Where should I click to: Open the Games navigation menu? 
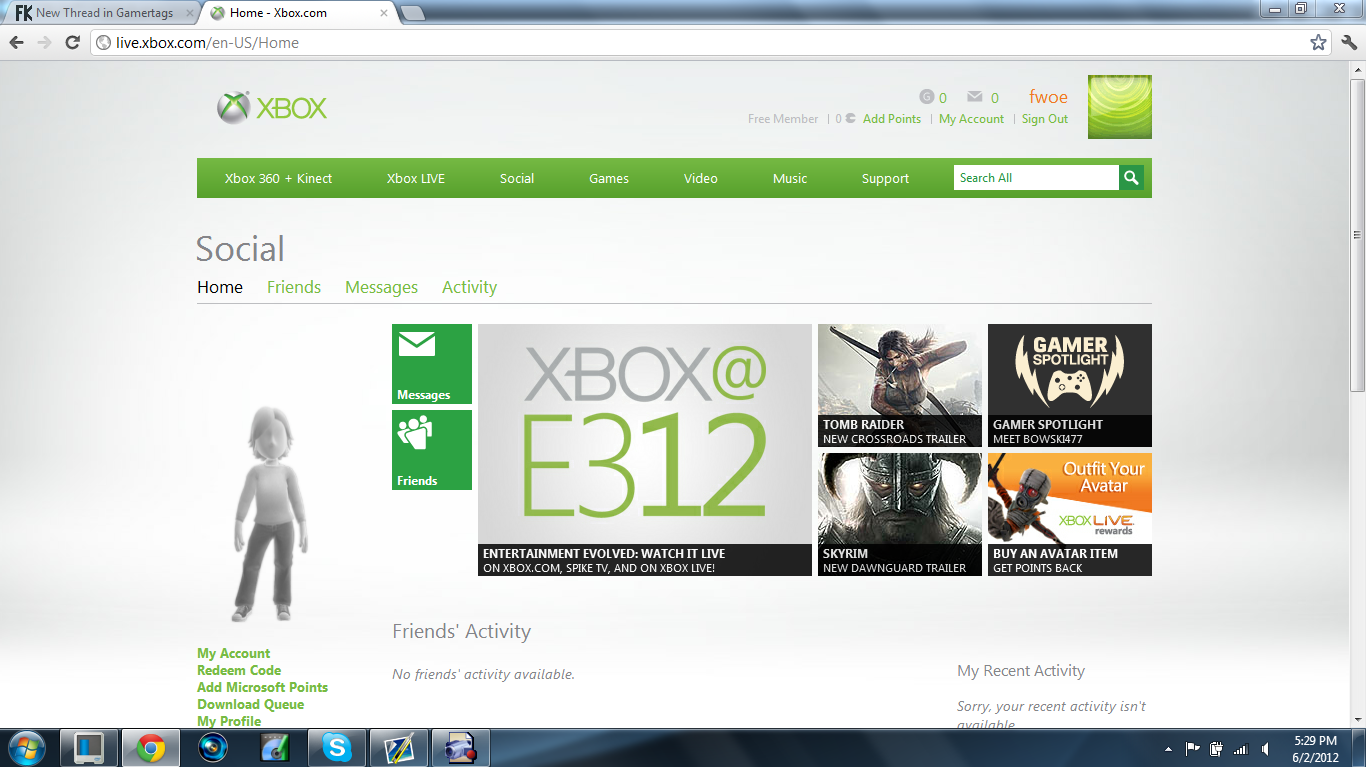pos(609,178)
